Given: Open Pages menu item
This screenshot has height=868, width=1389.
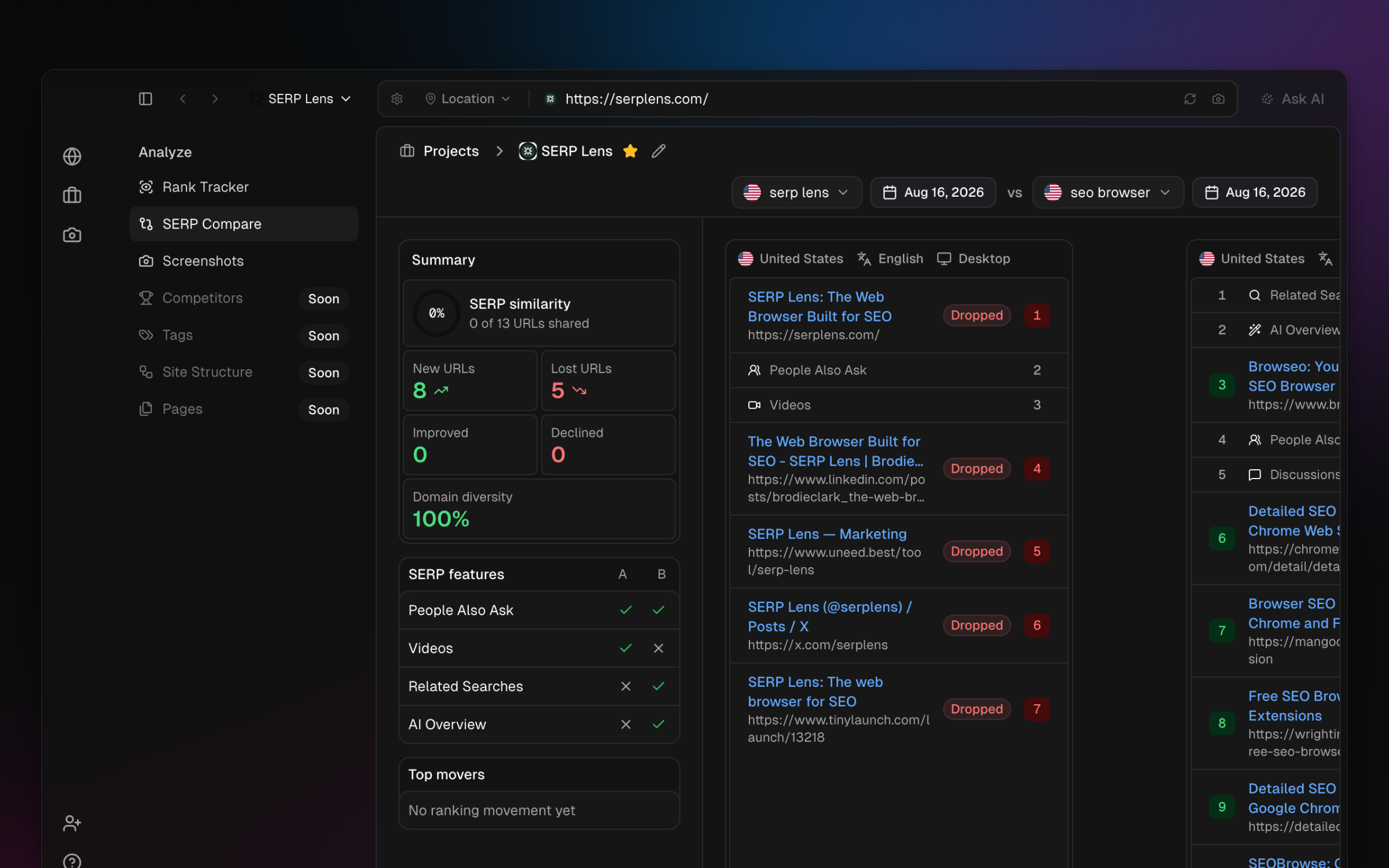Looking at the screenshot, I should [x=244, y=409].
